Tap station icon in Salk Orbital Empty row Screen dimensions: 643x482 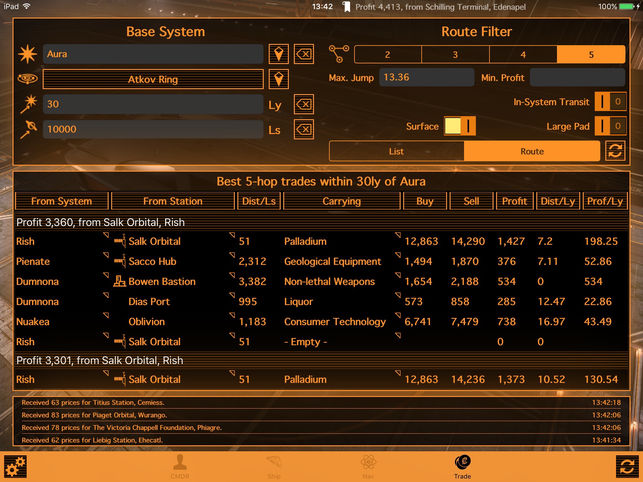120,342
